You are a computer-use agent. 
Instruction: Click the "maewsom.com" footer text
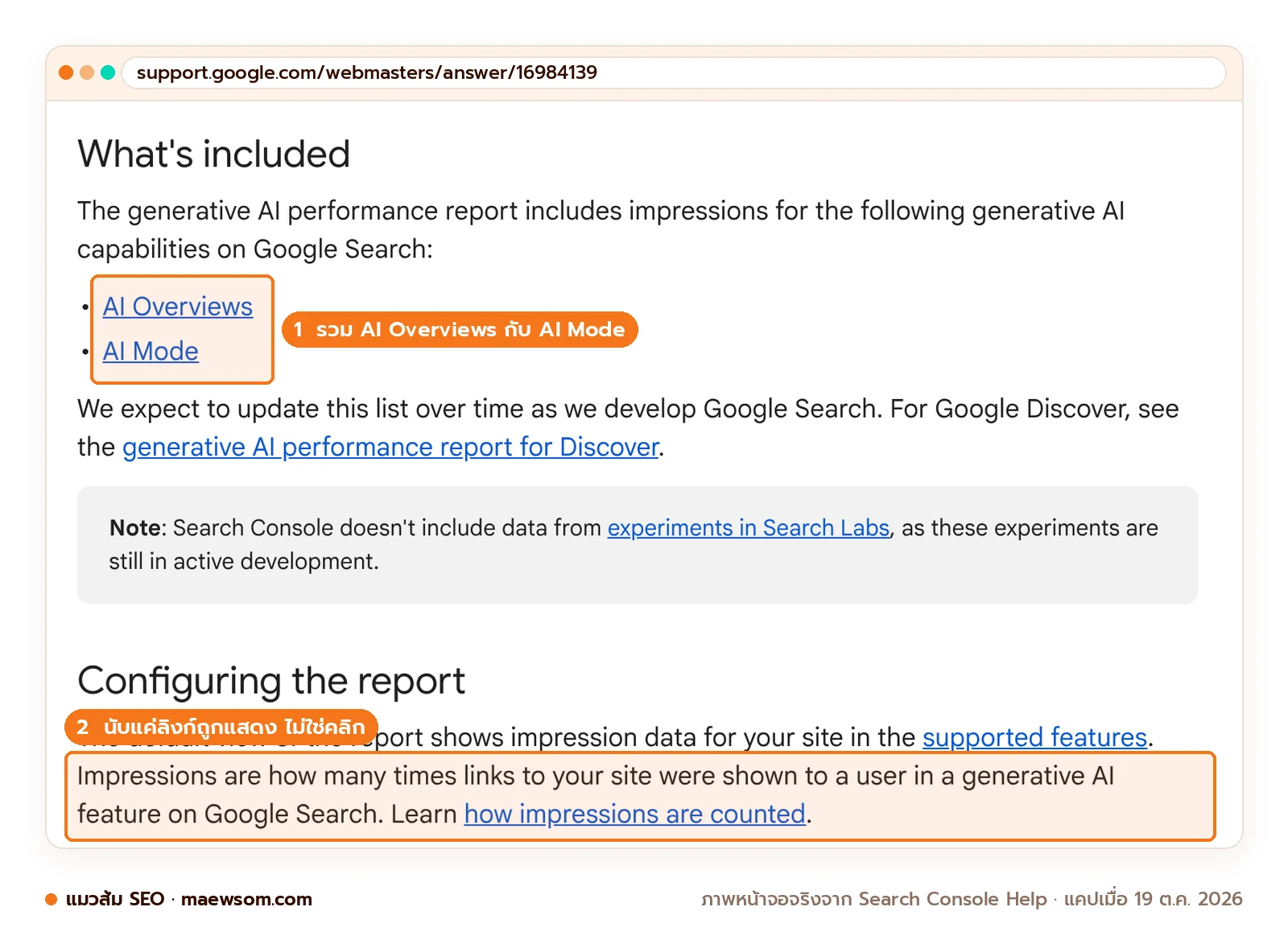point(246,899)
